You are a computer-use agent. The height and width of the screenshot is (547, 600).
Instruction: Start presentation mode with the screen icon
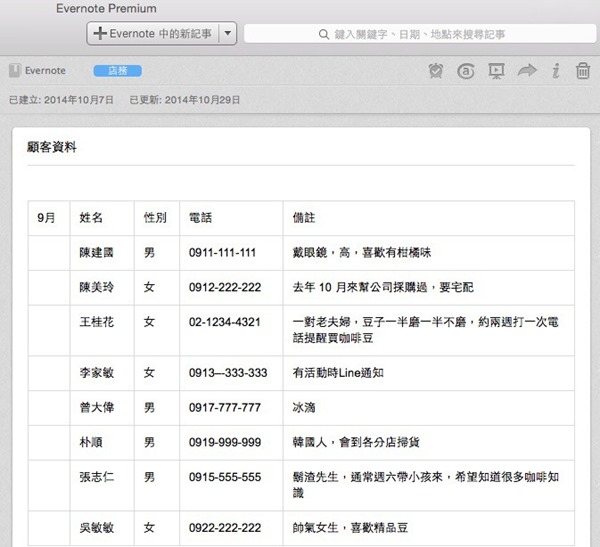496,71
